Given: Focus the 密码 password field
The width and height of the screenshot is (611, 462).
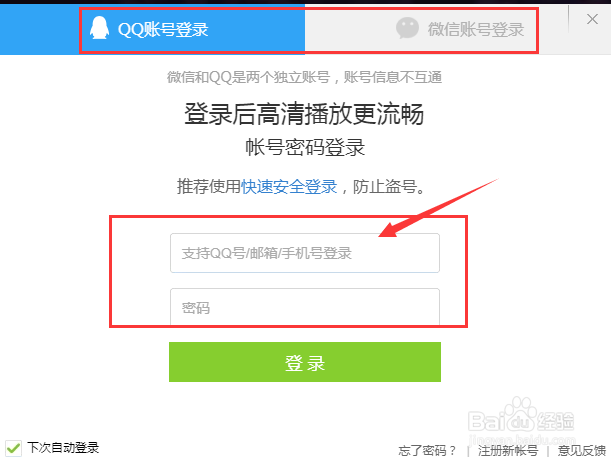Looking at the screenshot, I should pos(305,307).
